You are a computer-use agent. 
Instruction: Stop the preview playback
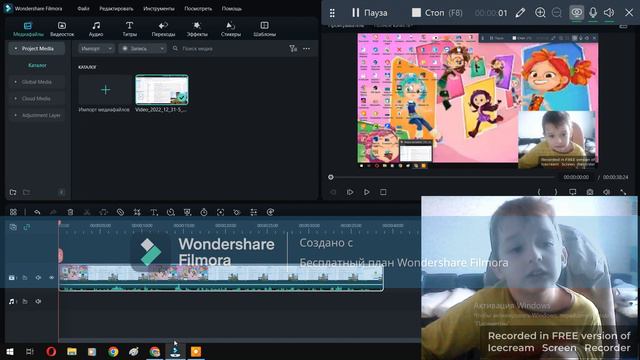click(x=383, y=192)
